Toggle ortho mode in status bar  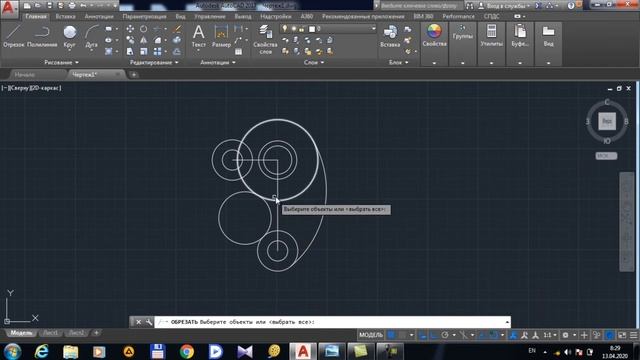(434, 335)
